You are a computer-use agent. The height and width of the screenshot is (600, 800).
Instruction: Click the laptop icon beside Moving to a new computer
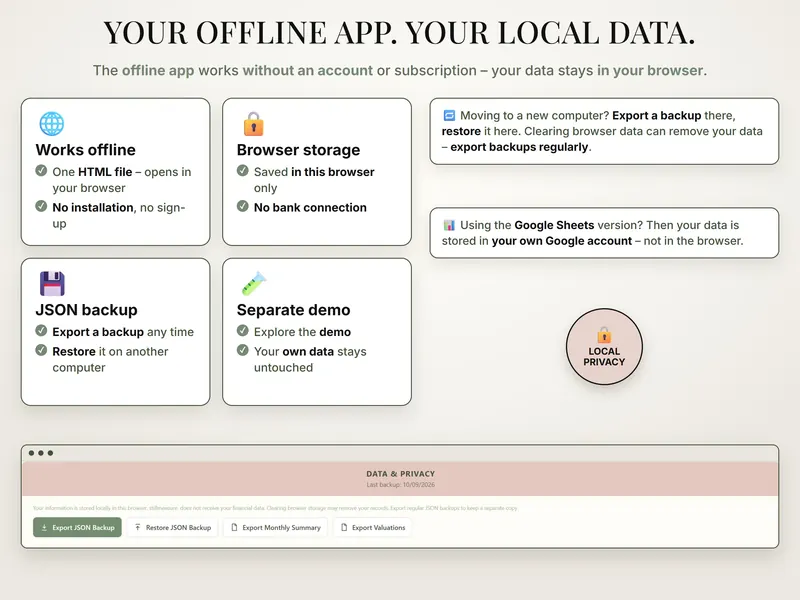449,115
